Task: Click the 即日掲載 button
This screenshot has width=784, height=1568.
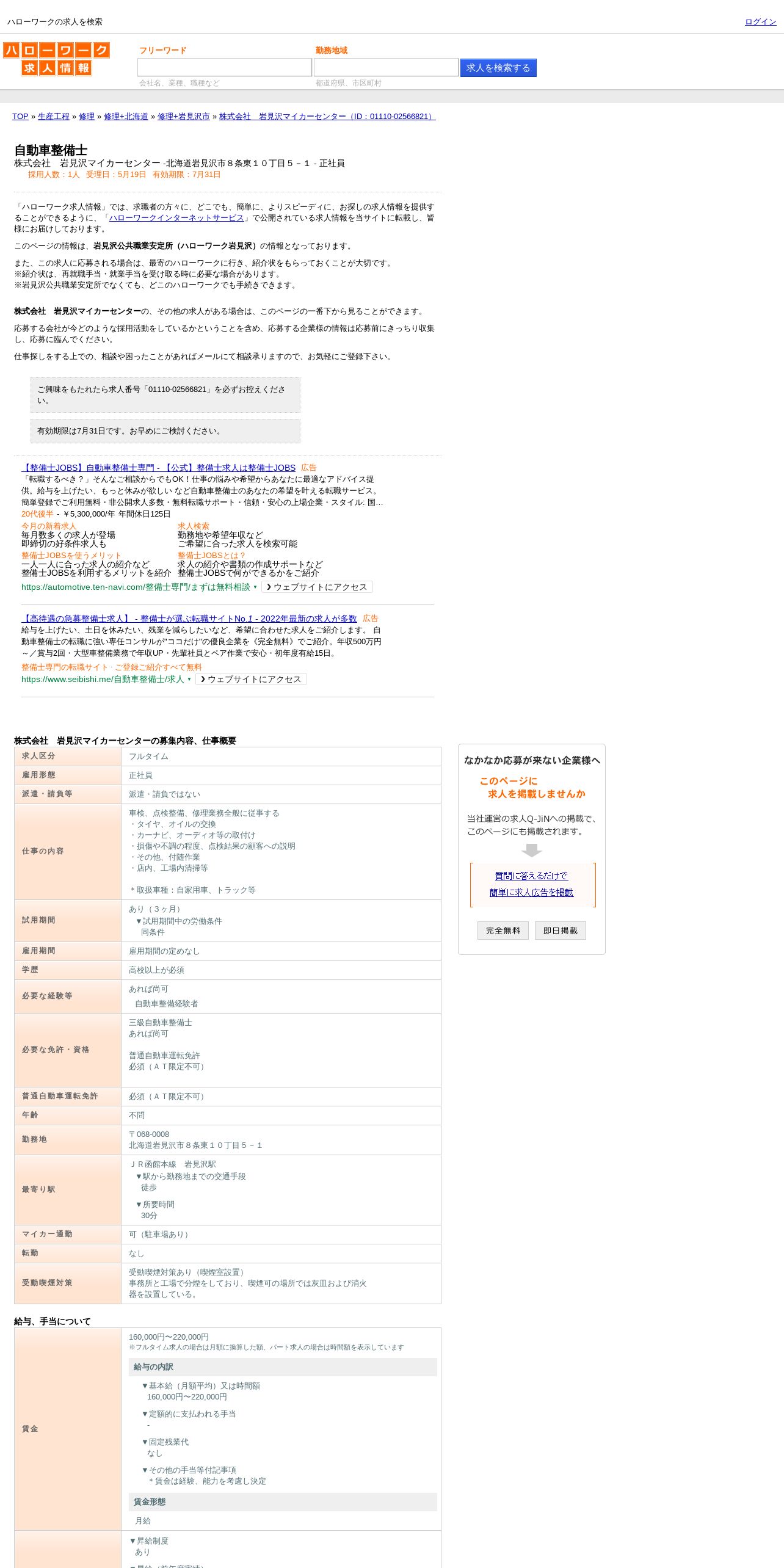Action: click(x=561, y=931)
